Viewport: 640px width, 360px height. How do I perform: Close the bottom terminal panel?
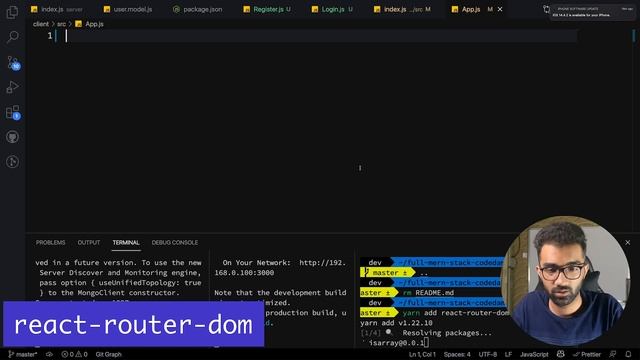[628, 242]
